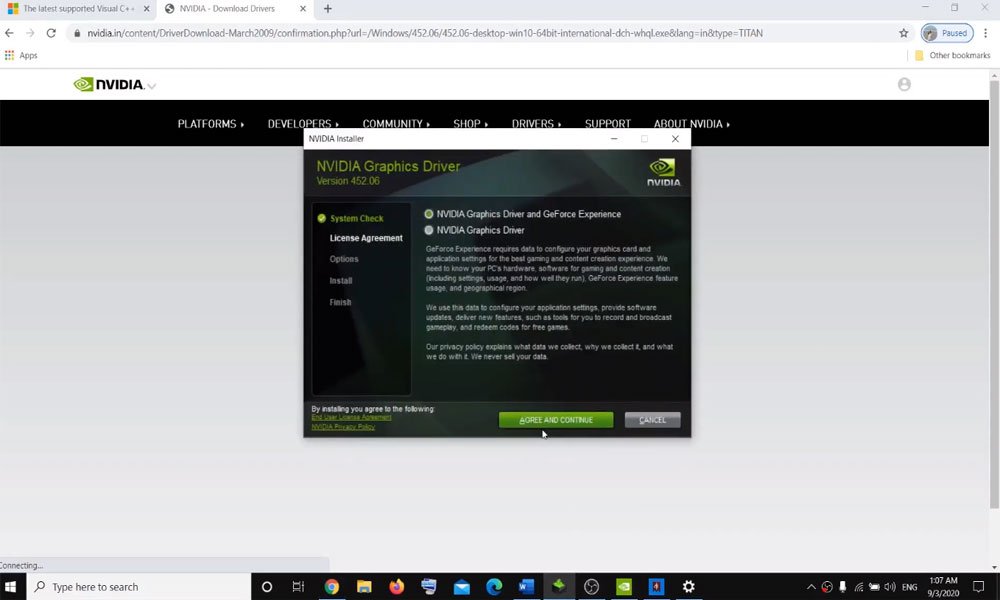This screenshot has height=600, width=1000.
Task: Open File Explorer from the taskbar
Action: click(364, 587)
